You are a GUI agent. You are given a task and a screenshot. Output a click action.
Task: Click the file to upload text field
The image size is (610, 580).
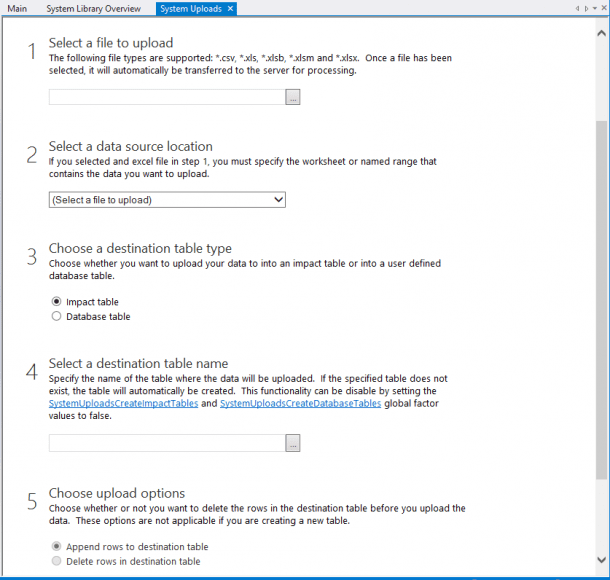point(166,98)
